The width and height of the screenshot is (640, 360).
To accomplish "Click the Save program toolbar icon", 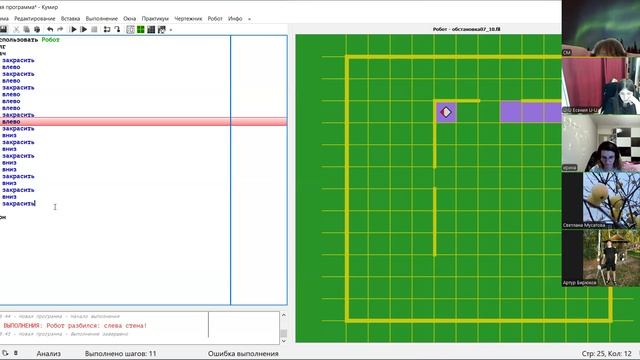I will 3,29.
